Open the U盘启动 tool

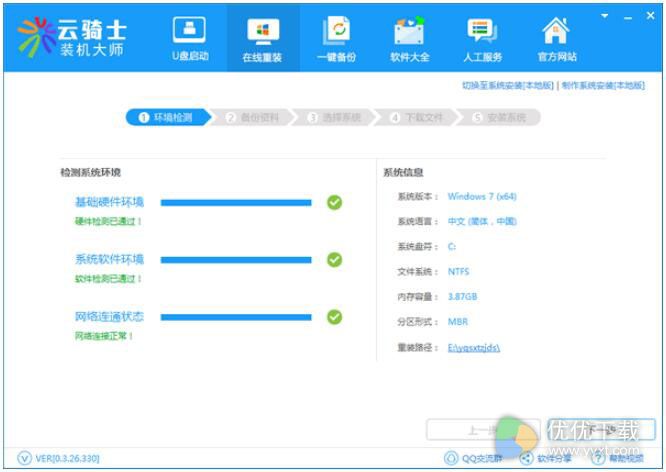click(189, 39)
